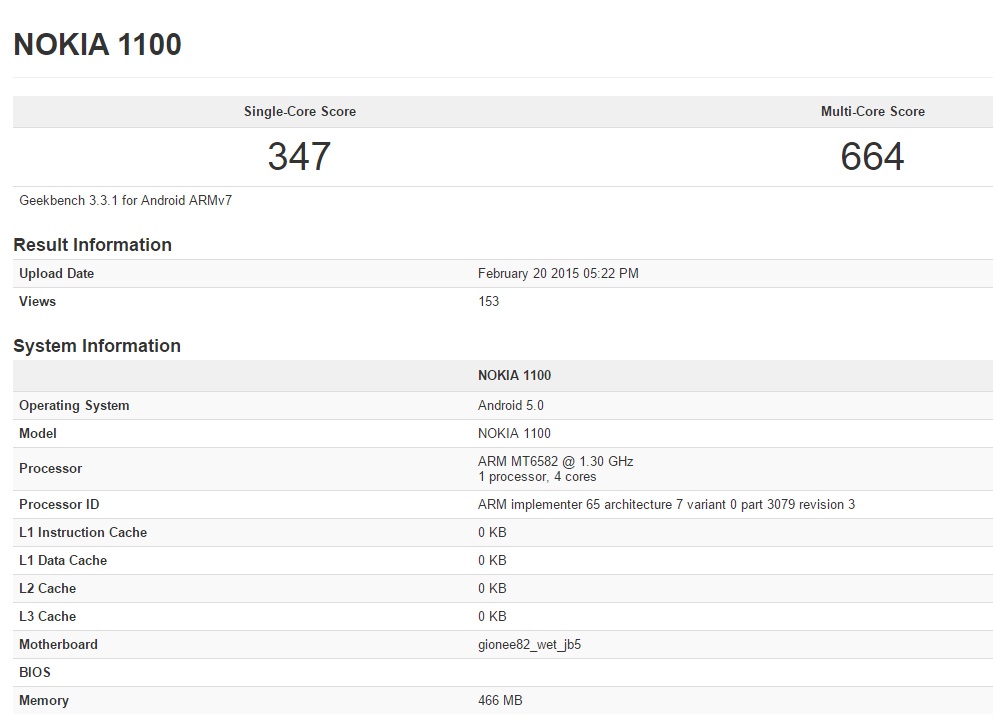Image resolution: width=993 pixels, height=724 pixels.
Task: Click the BIOS row label
Action: 35,672
